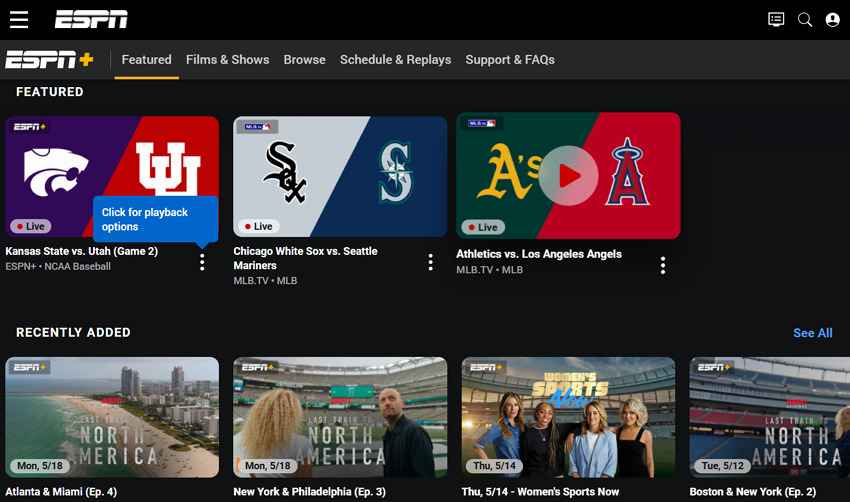Screen dimensions: 850x502
Task: Open Kansas State vs. Utah game thumbnail
Action: pos(112,177)
